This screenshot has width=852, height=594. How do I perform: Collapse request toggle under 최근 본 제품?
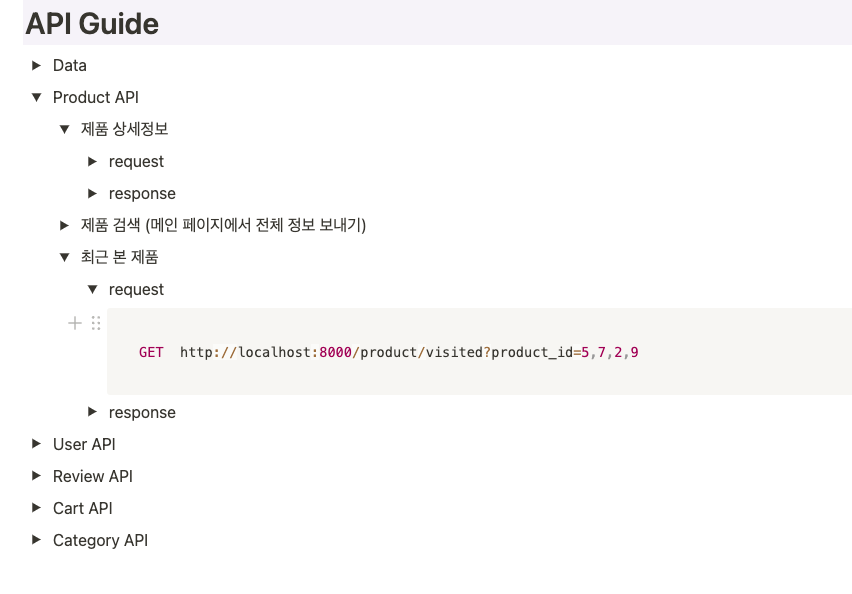pyautogui.click(x=92, y=289)
